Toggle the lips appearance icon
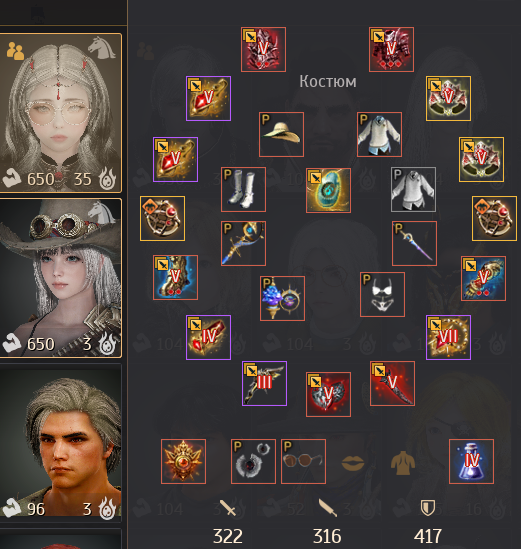The image size is (521, 549). 353,463
